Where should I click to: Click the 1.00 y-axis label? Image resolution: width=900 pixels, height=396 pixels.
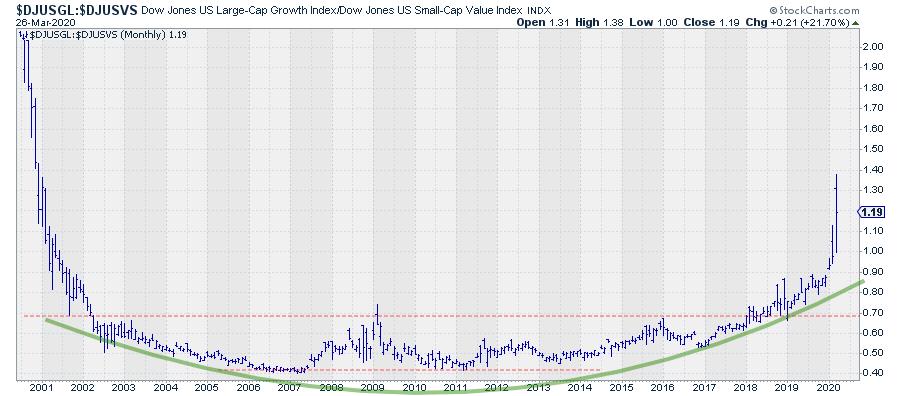tap(872, 251)
